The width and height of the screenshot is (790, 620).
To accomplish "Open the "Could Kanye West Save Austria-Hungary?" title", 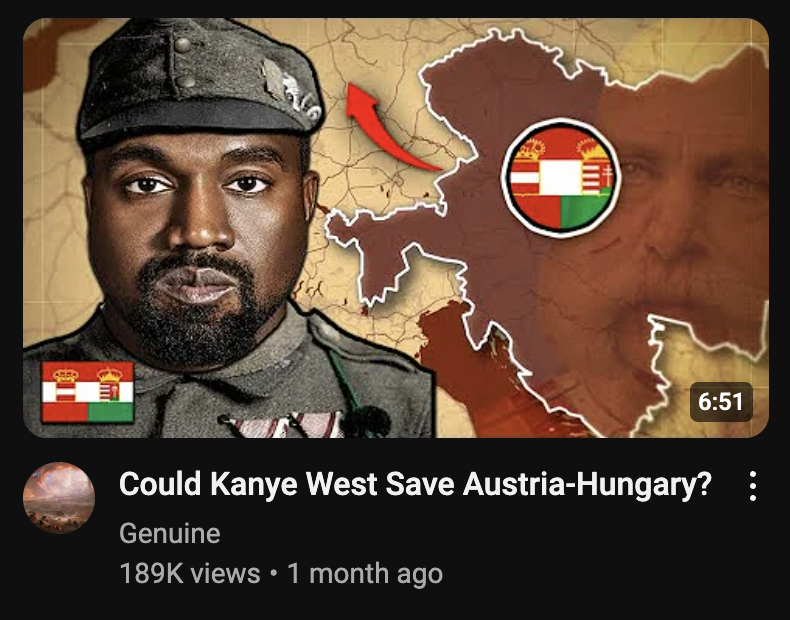I will (415, 485).
